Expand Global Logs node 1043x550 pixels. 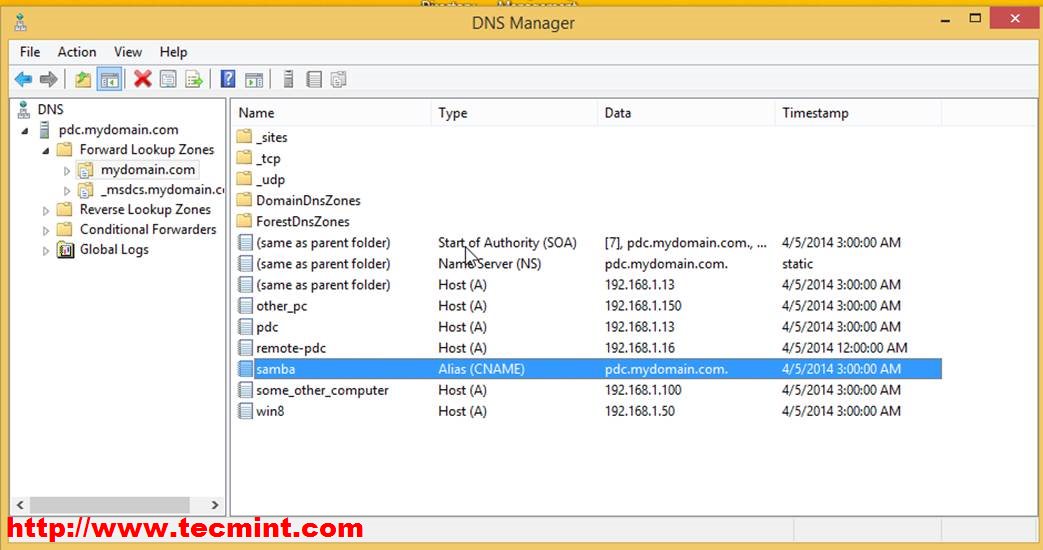(x=46, y=251)
